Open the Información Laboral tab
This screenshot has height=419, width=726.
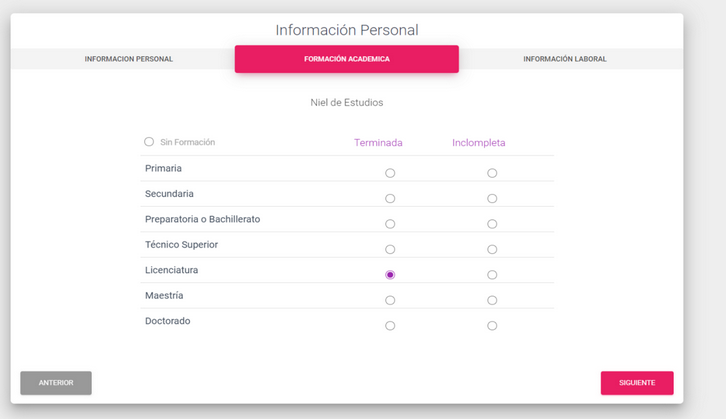(564, 59)
